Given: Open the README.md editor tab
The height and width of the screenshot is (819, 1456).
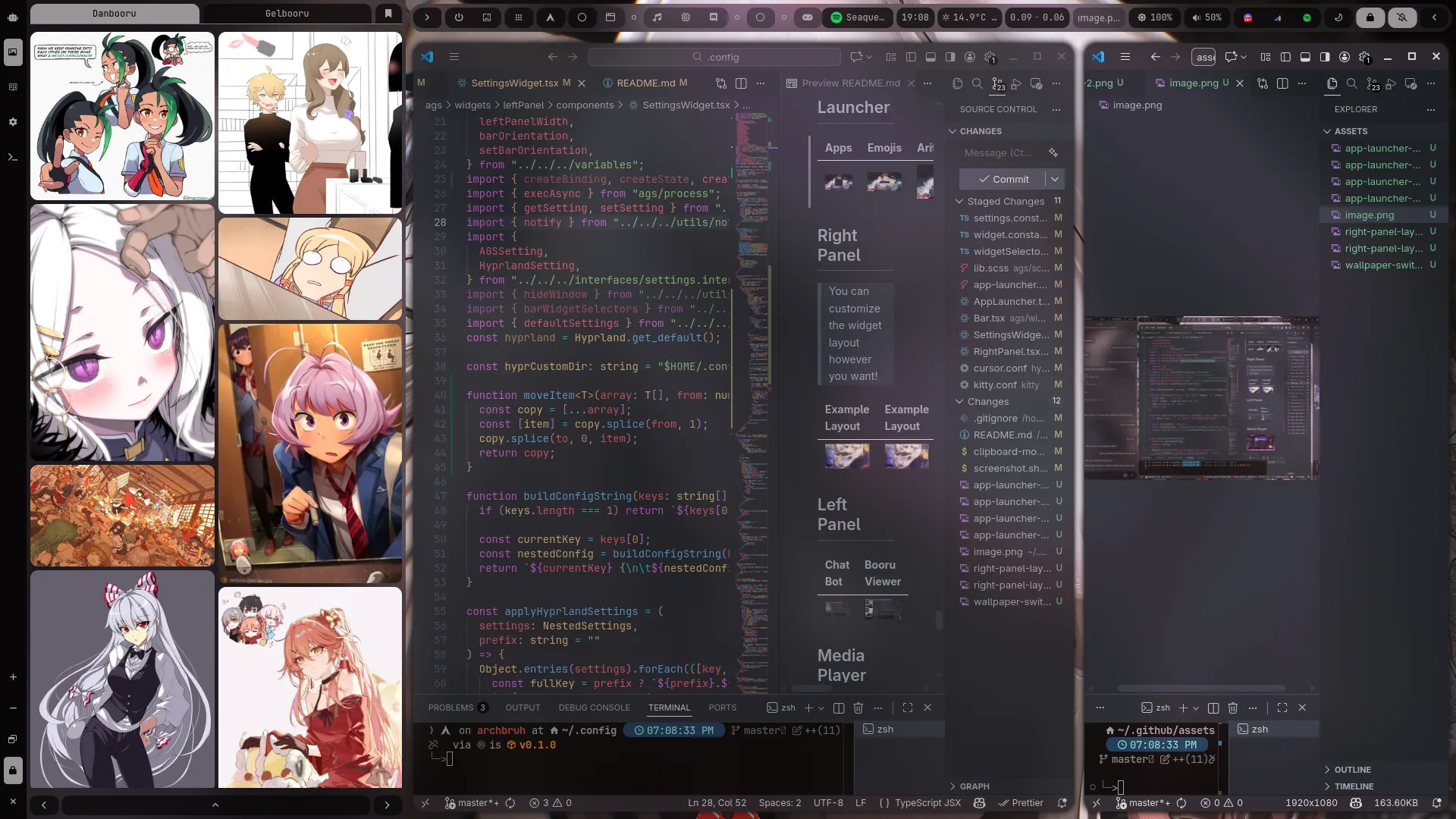Looking at the screenshot, I should coord(644,83).
